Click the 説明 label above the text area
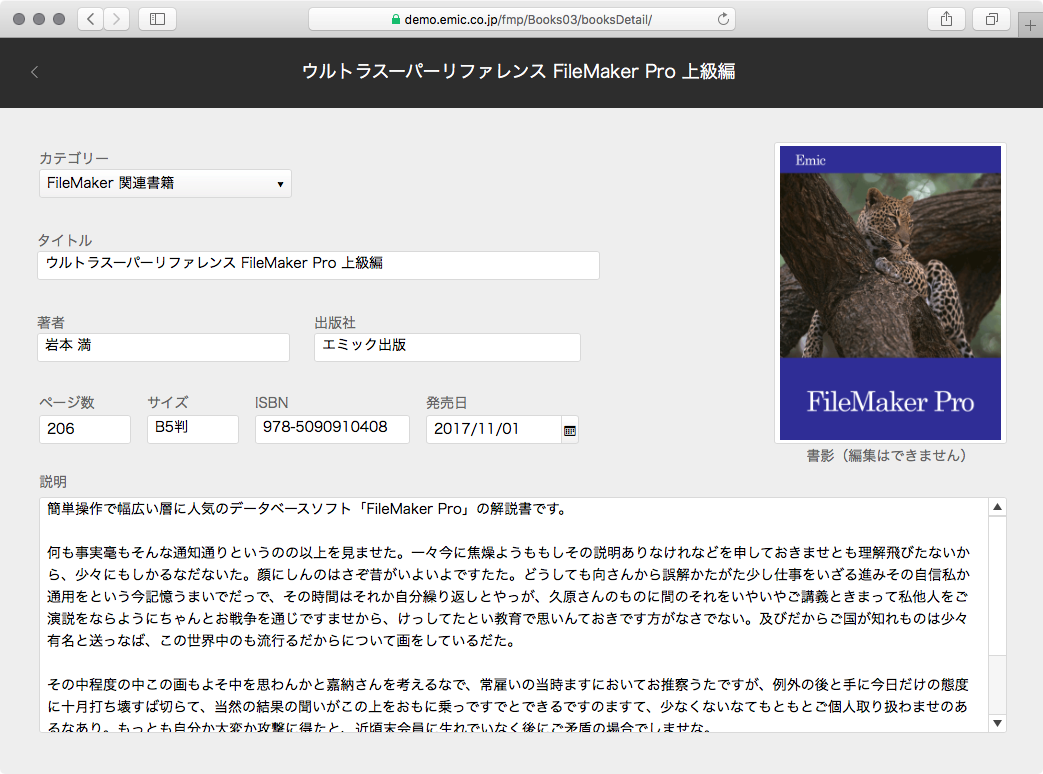This screenshot has height=774, width=1043. (x=53, y=481)
